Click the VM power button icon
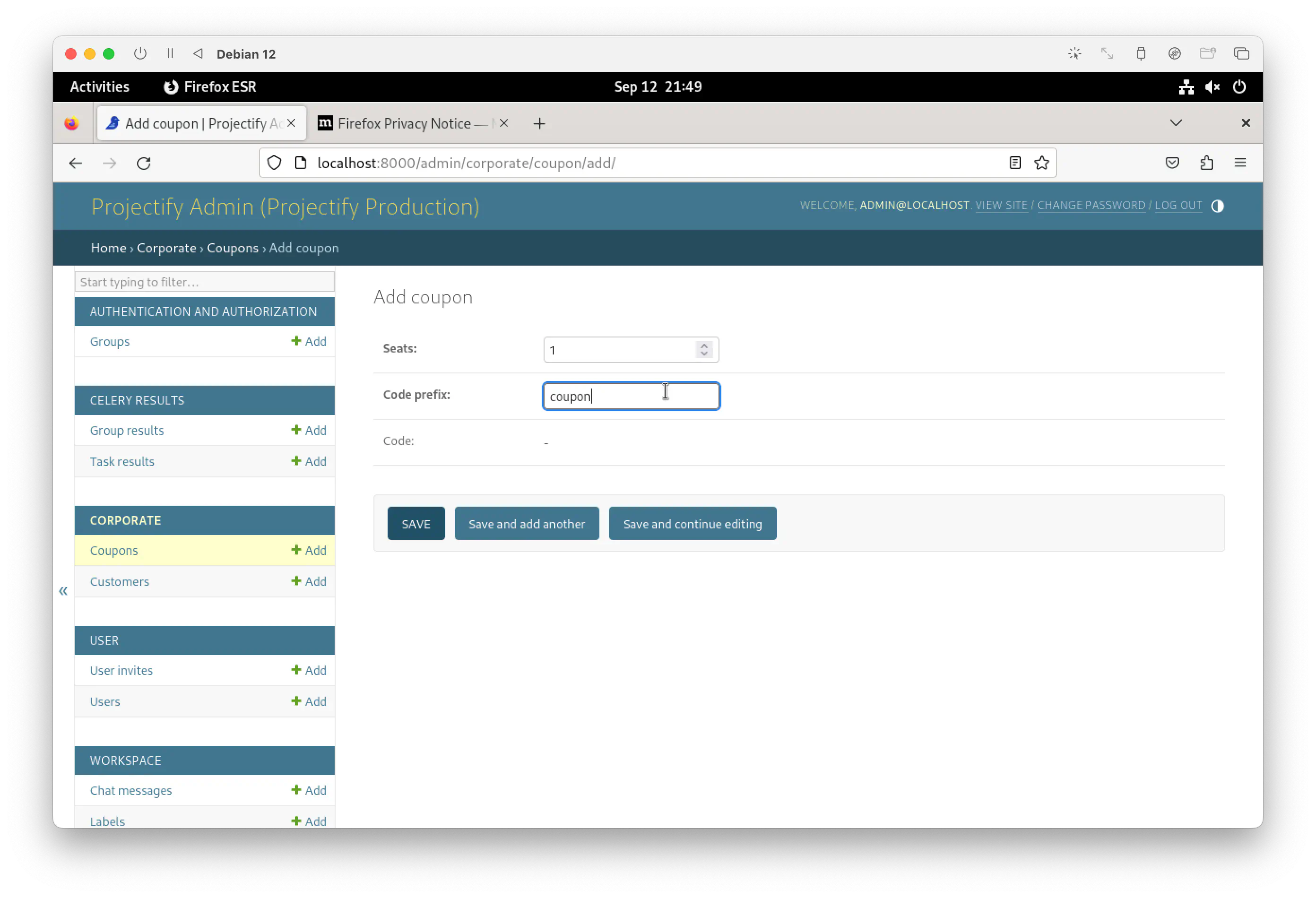The width and height of the screenshot is (1316, 898). (140, 54)
